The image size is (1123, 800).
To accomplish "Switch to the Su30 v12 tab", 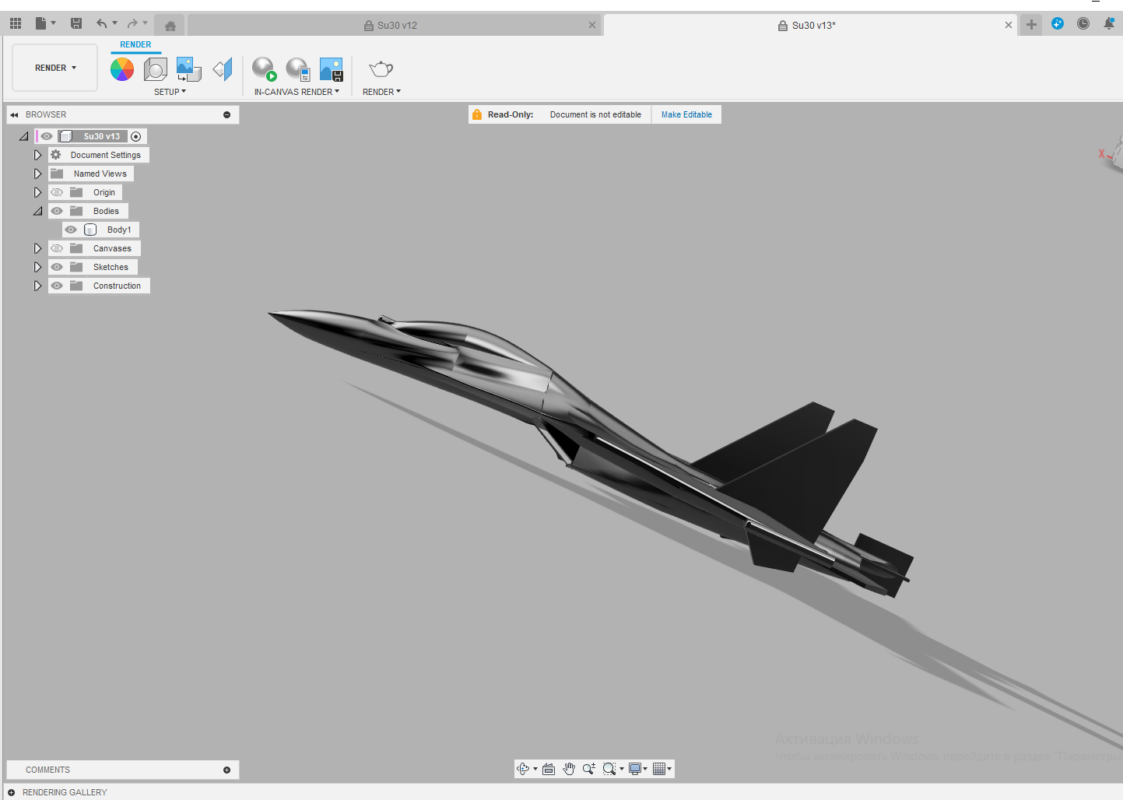I will [397, 25].
